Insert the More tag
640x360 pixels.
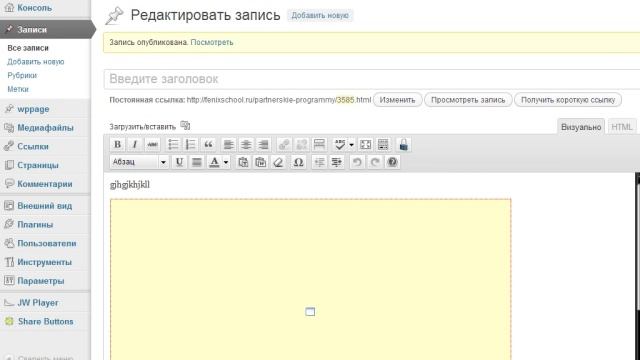pyautogui.click(x=319, y=144)
